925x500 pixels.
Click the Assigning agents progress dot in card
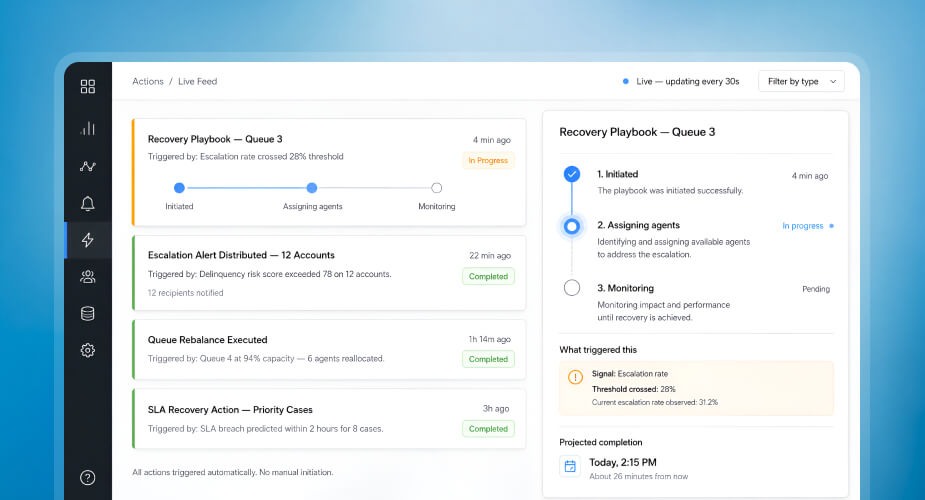[x=312, y=188]
